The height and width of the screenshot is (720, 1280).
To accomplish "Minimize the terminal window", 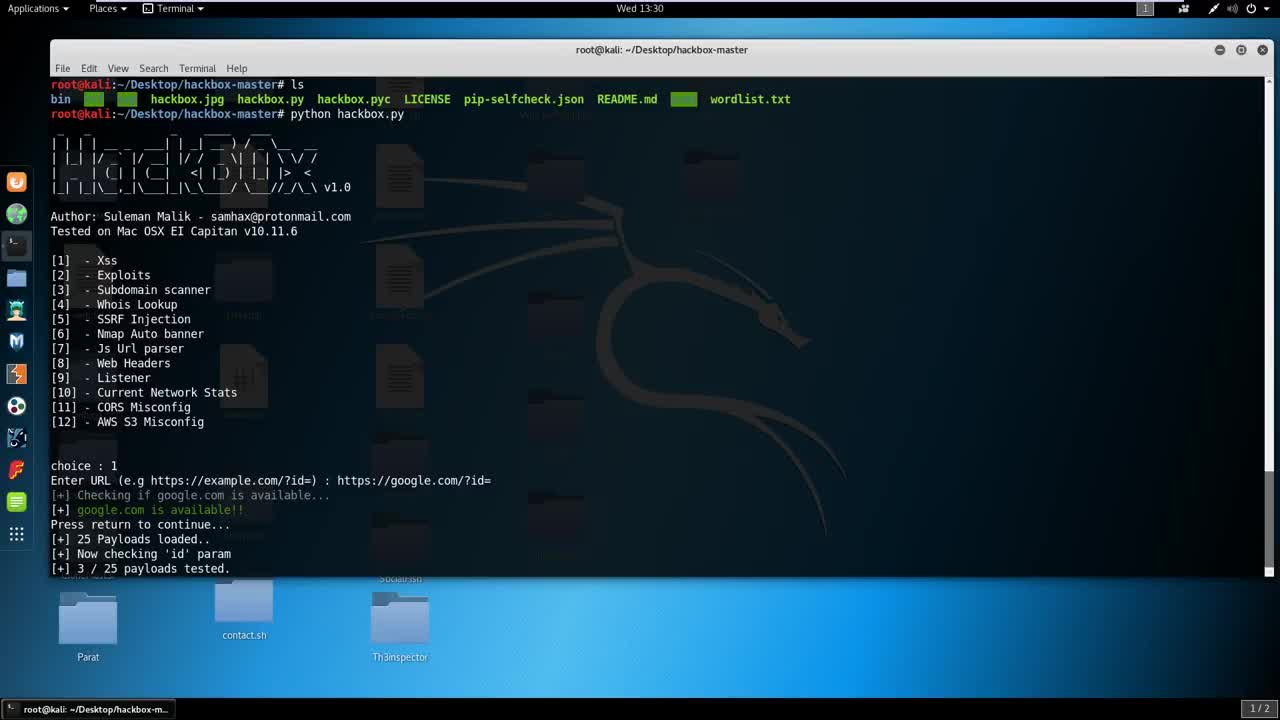I will (x=1220, y=50).
